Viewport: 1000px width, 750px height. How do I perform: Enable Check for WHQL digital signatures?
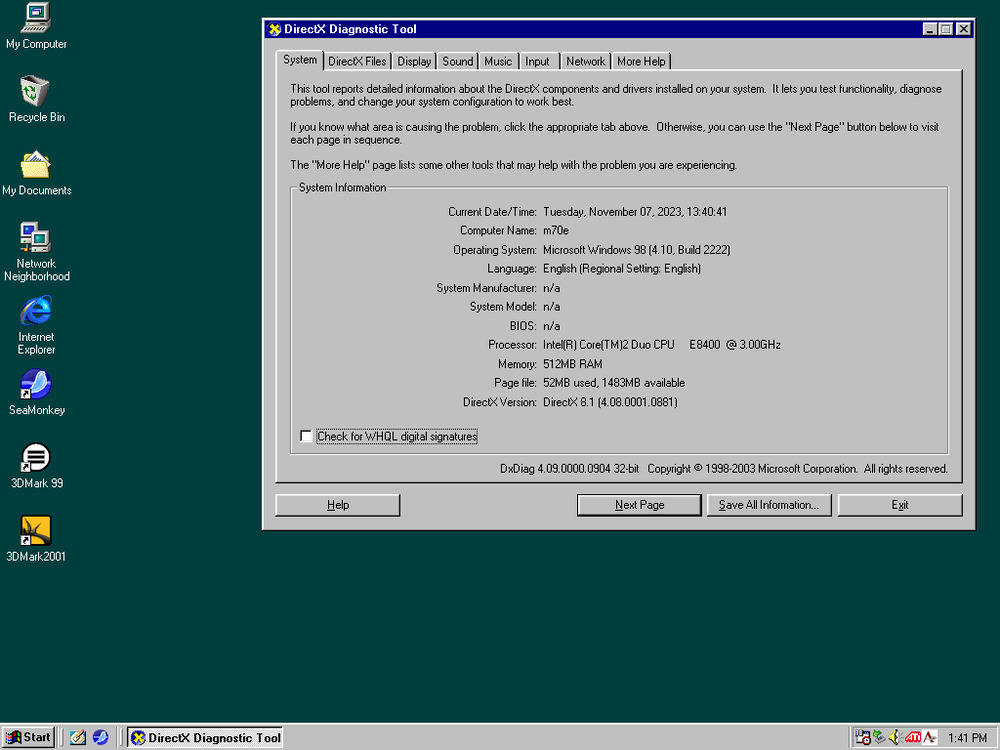click(x=306, y=436)
